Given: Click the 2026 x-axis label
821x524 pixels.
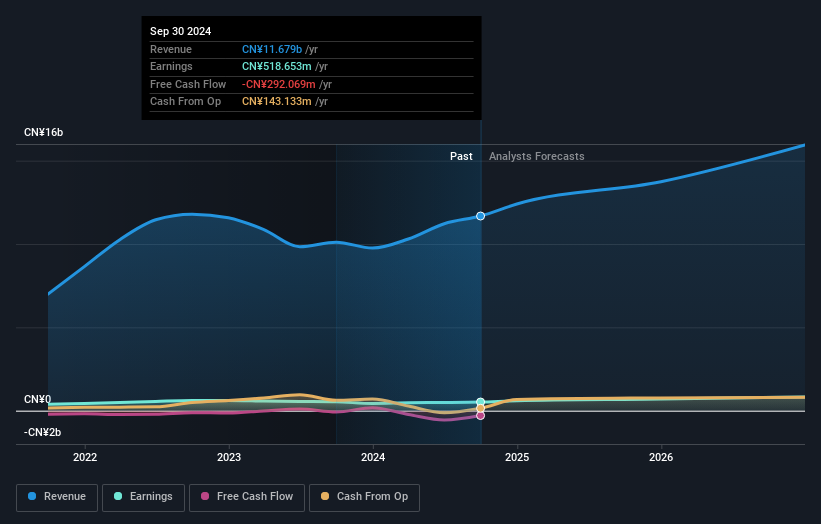Looking at the screenshot, I should (661, 458).
